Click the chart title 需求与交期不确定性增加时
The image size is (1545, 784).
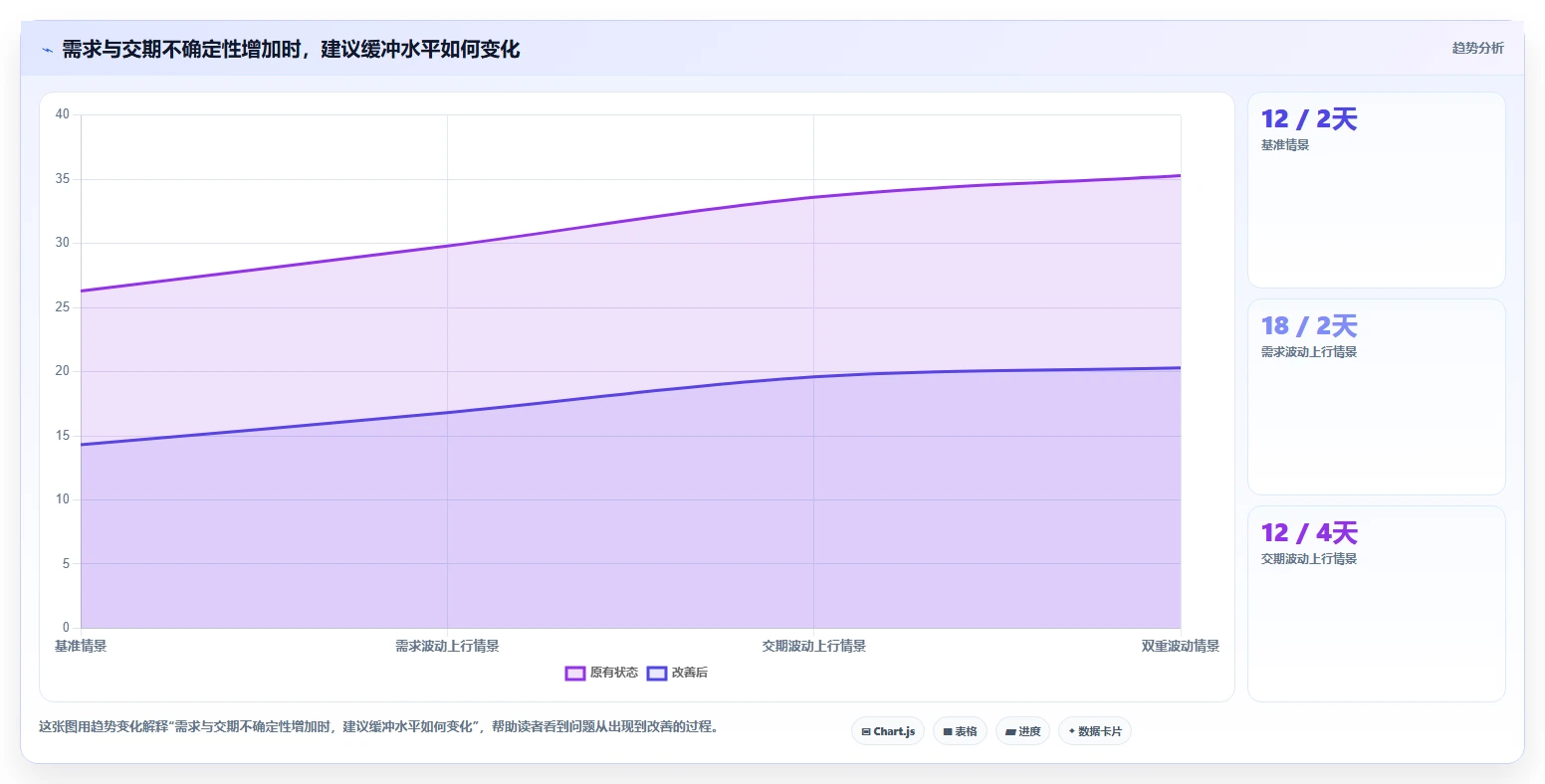[291, 49]
